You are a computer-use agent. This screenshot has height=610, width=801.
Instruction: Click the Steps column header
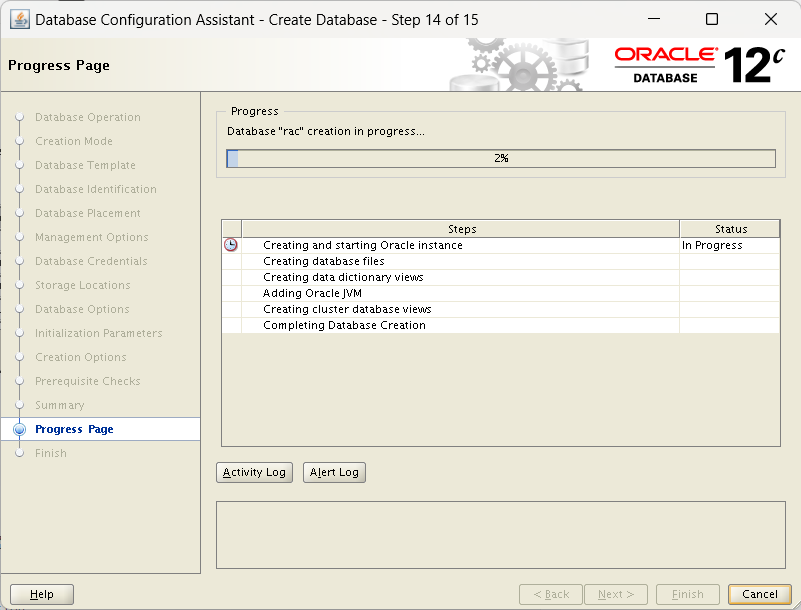[461, 229]
